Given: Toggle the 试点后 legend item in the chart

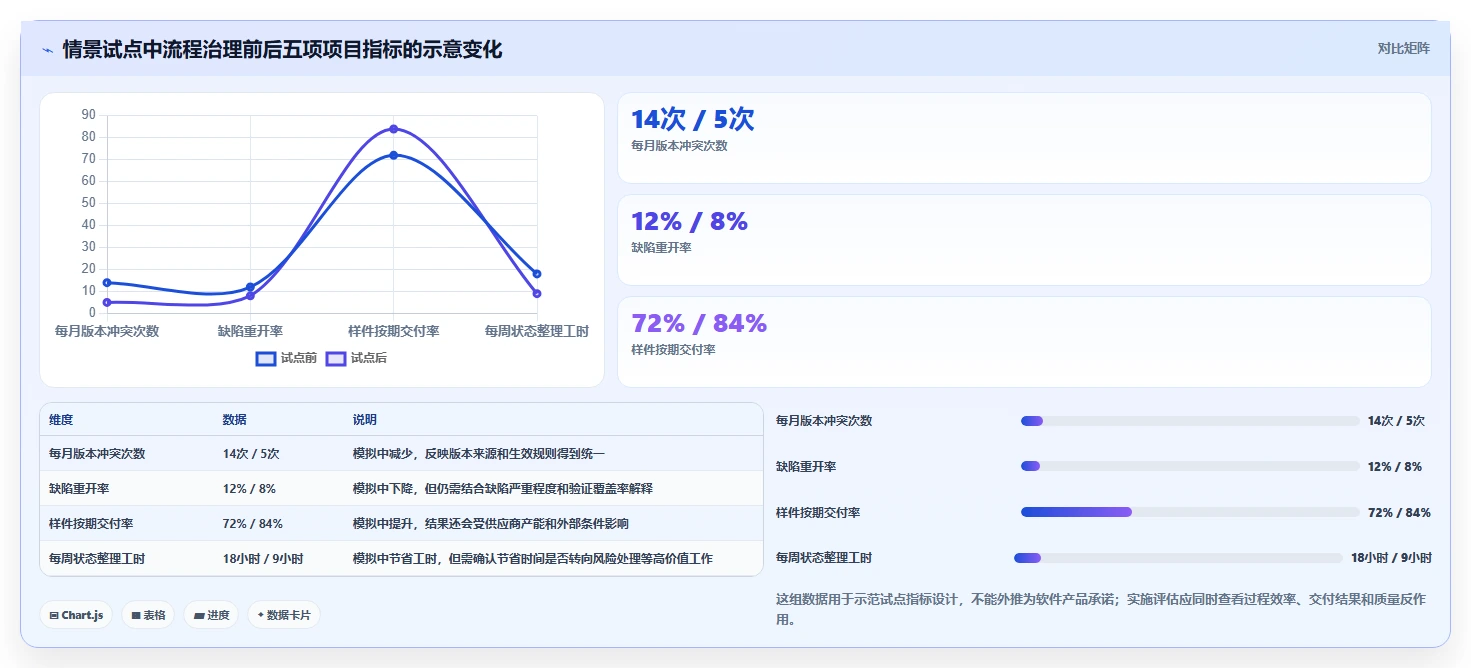Looking at the screenshot, I should coord(356,358).
